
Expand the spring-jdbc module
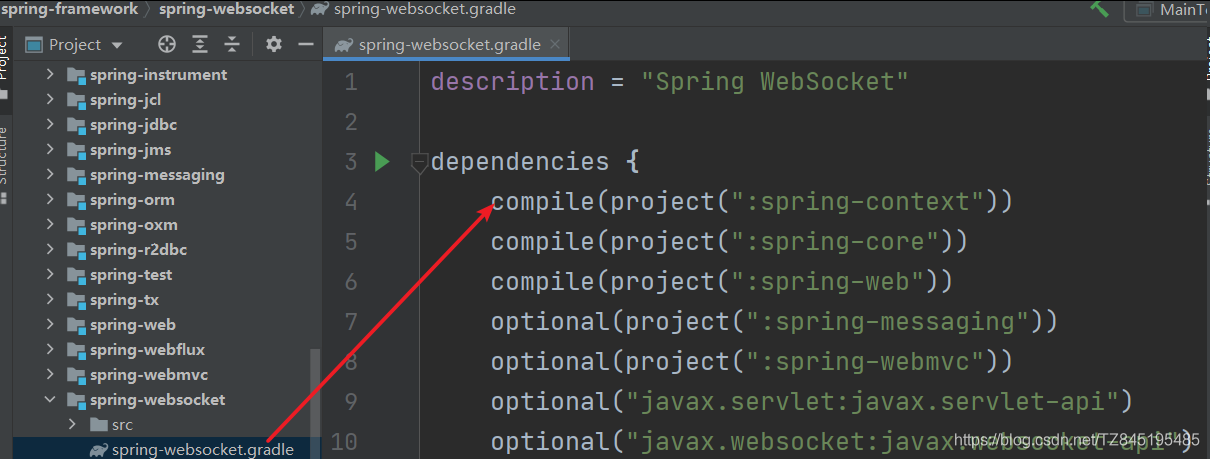pos(50,125)
